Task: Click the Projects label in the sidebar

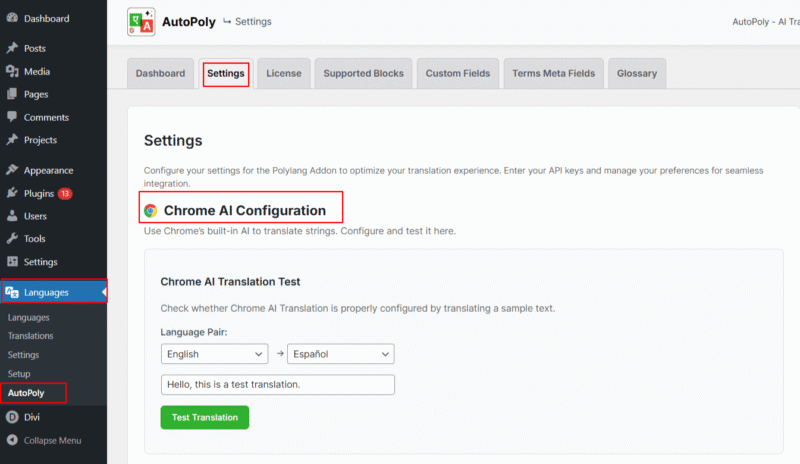Action: pos(40,140)
